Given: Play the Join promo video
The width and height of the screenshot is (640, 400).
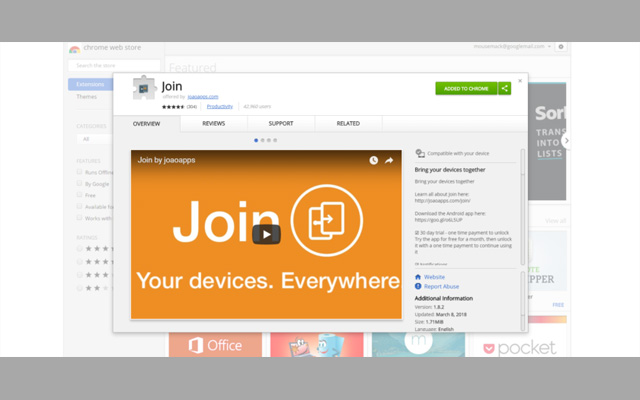Looking at the screenshot, I should point(266,235).
